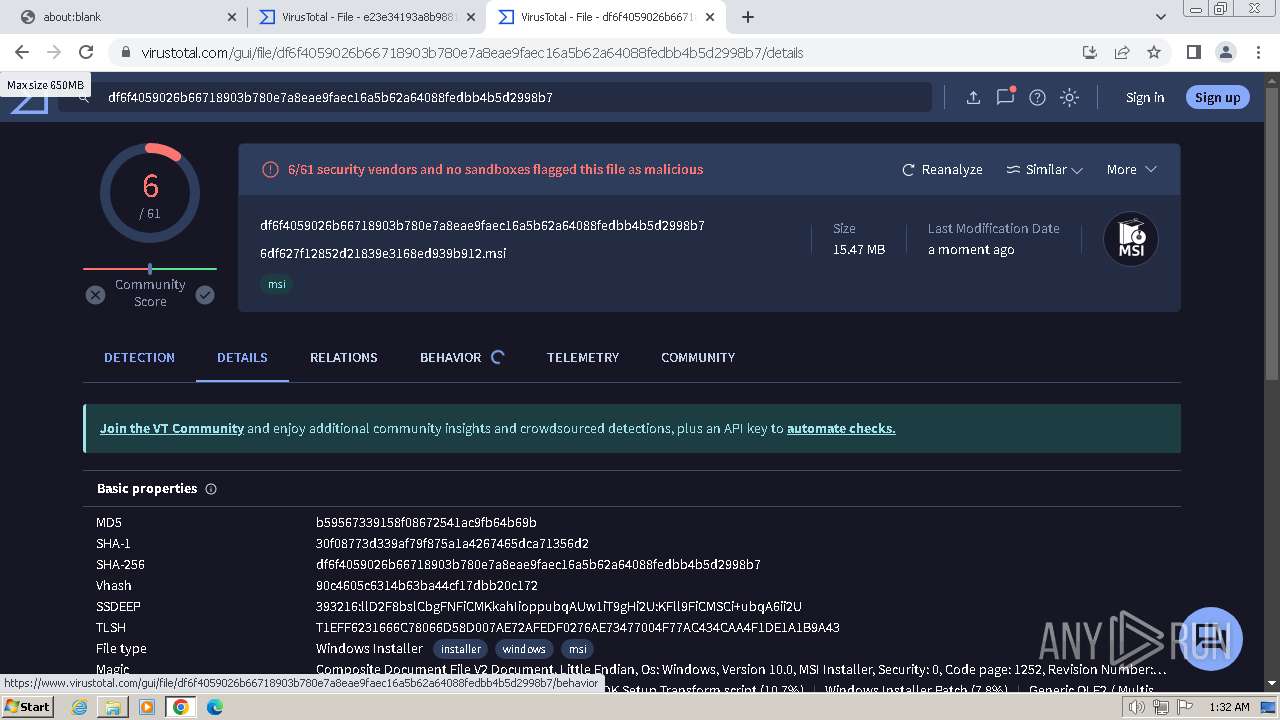Viewport: 1280px width, 720px height.
Task: Click the automate checks link
Action: coord(841,428)
